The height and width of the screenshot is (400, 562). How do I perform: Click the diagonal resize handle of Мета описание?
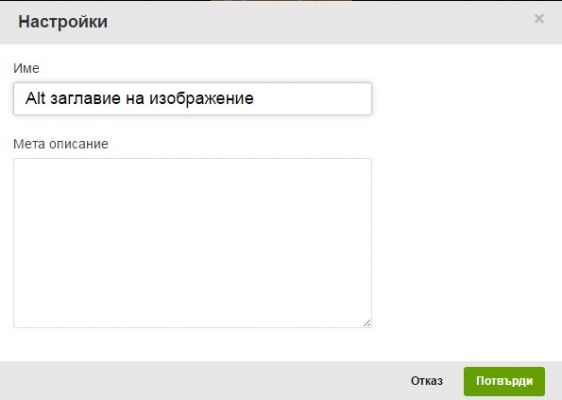point(367,323)
